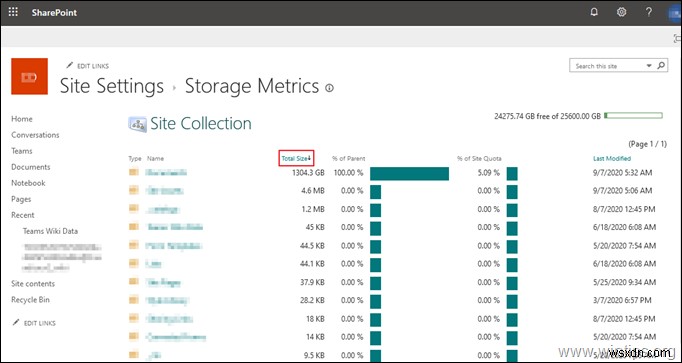Click the folder icon in 14 KB row

[134, 336]
